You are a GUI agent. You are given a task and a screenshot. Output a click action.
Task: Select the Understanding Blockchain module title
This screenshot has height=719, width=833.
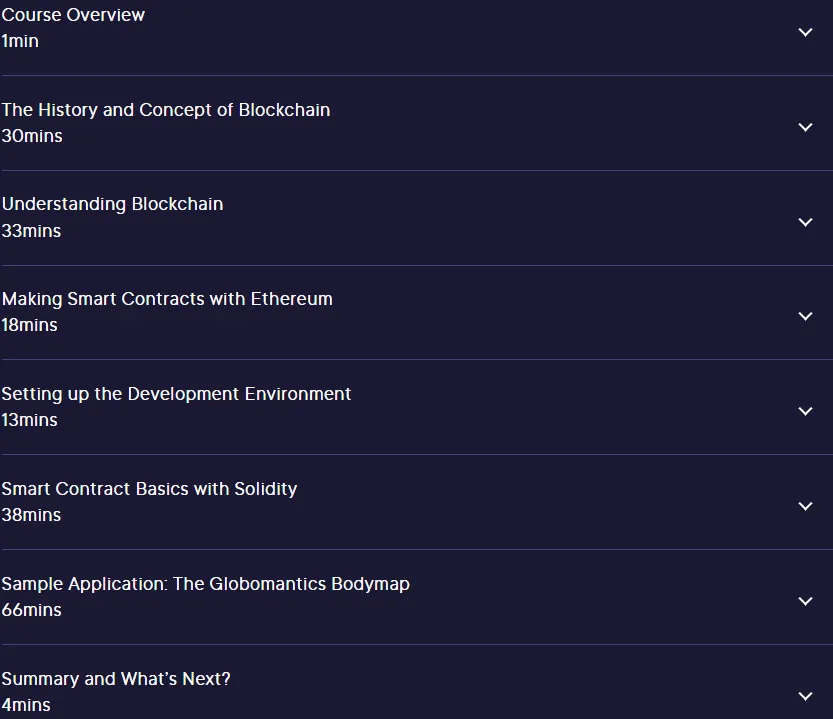point(112,204)
